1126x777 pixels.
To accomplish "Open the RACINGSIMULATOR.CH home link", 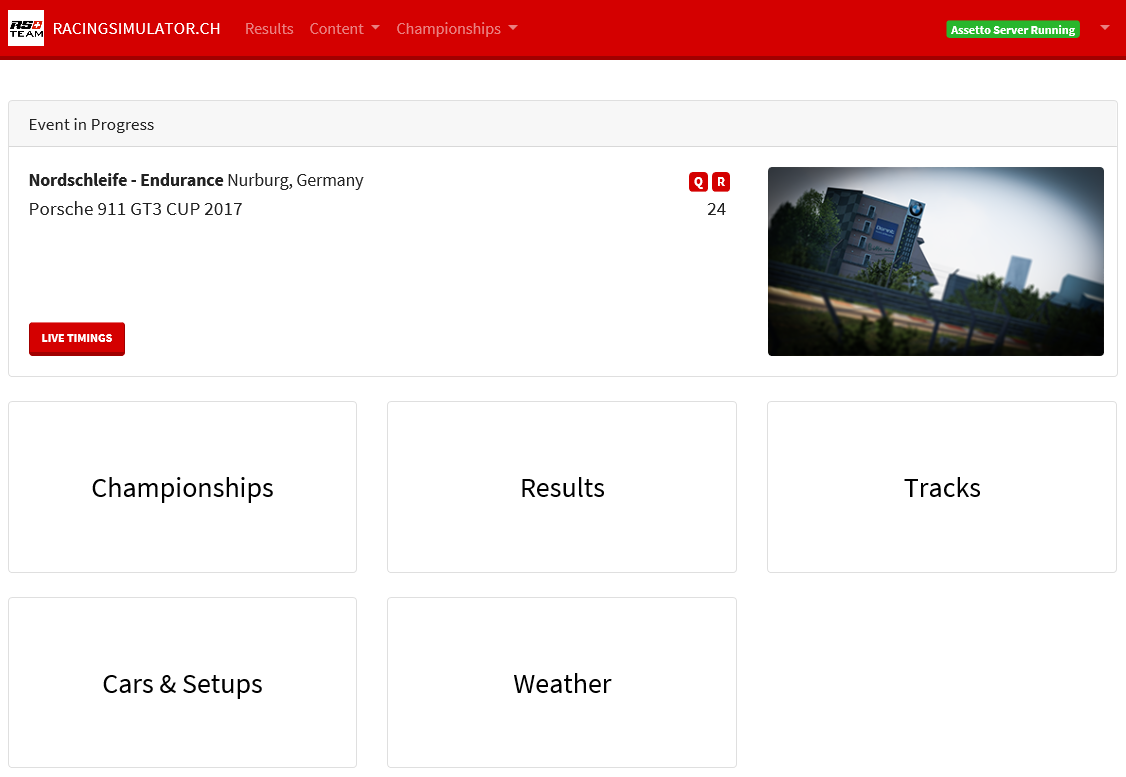I will (136, 29).
